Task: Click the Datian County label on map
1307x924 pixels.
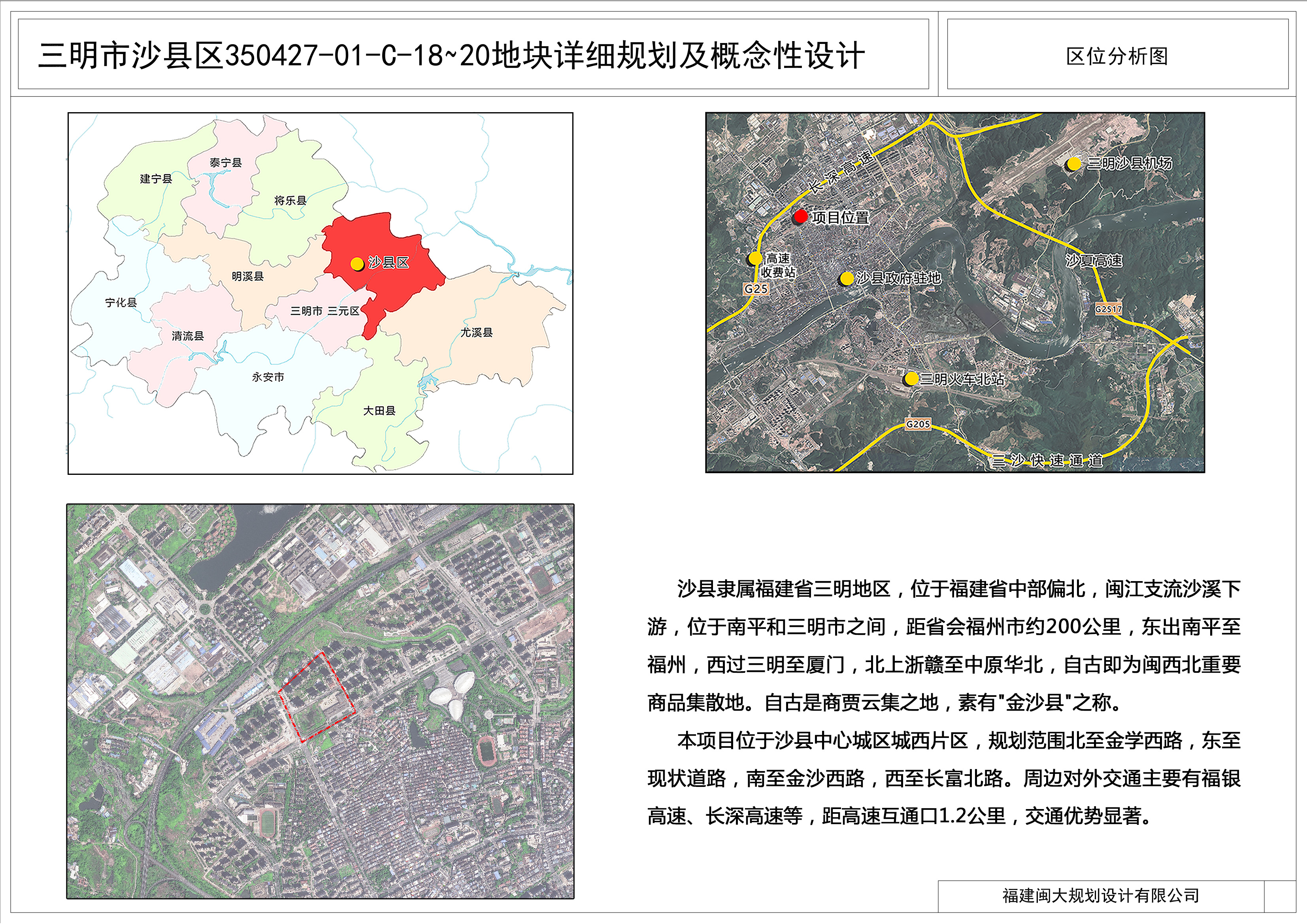Action: 379,410
